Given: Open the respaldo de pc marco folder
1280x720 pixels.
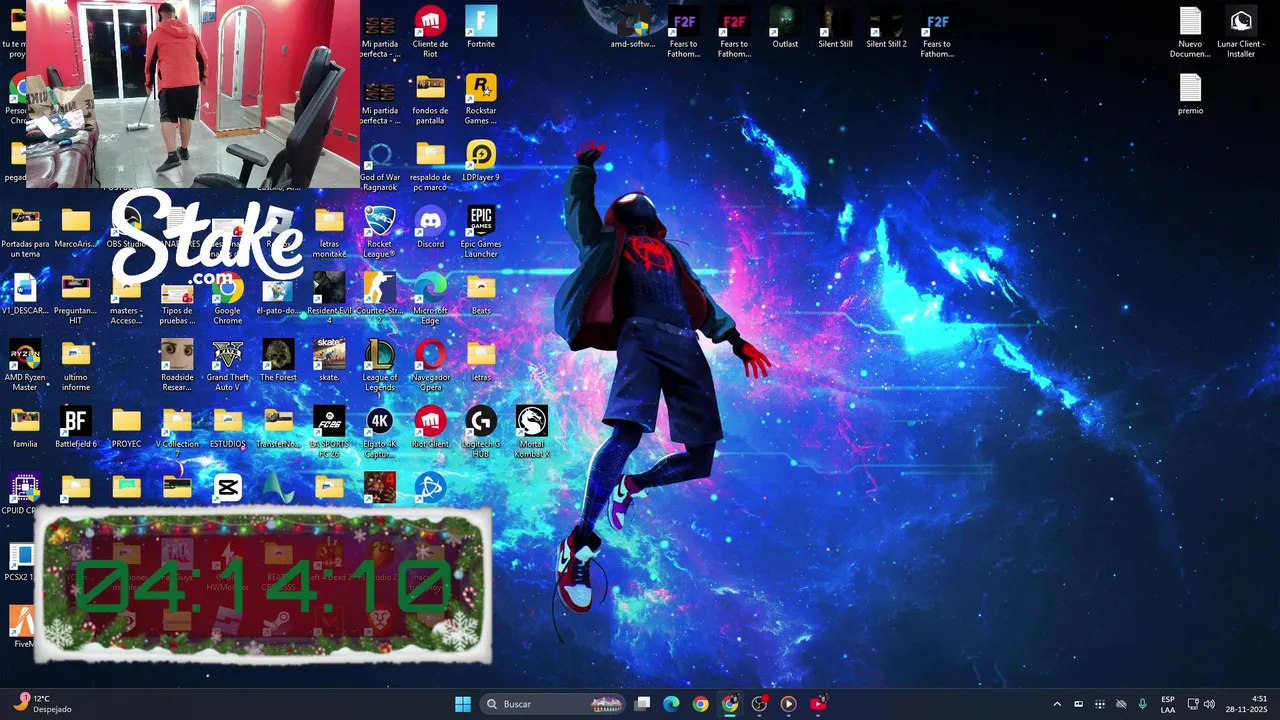Looking at the screenshot, I should [430, 165].
